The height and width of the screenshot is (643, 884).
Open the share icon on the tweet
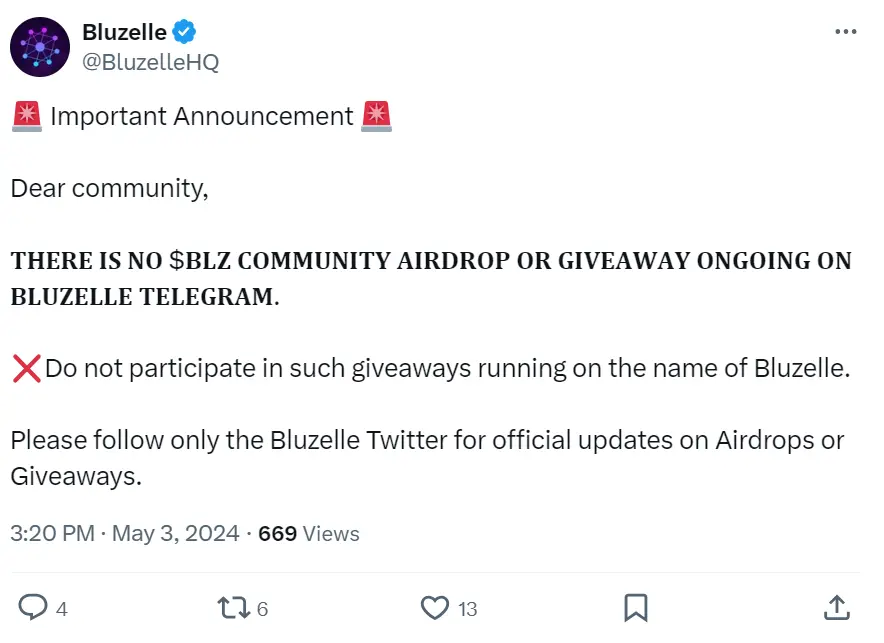point(836,607)
